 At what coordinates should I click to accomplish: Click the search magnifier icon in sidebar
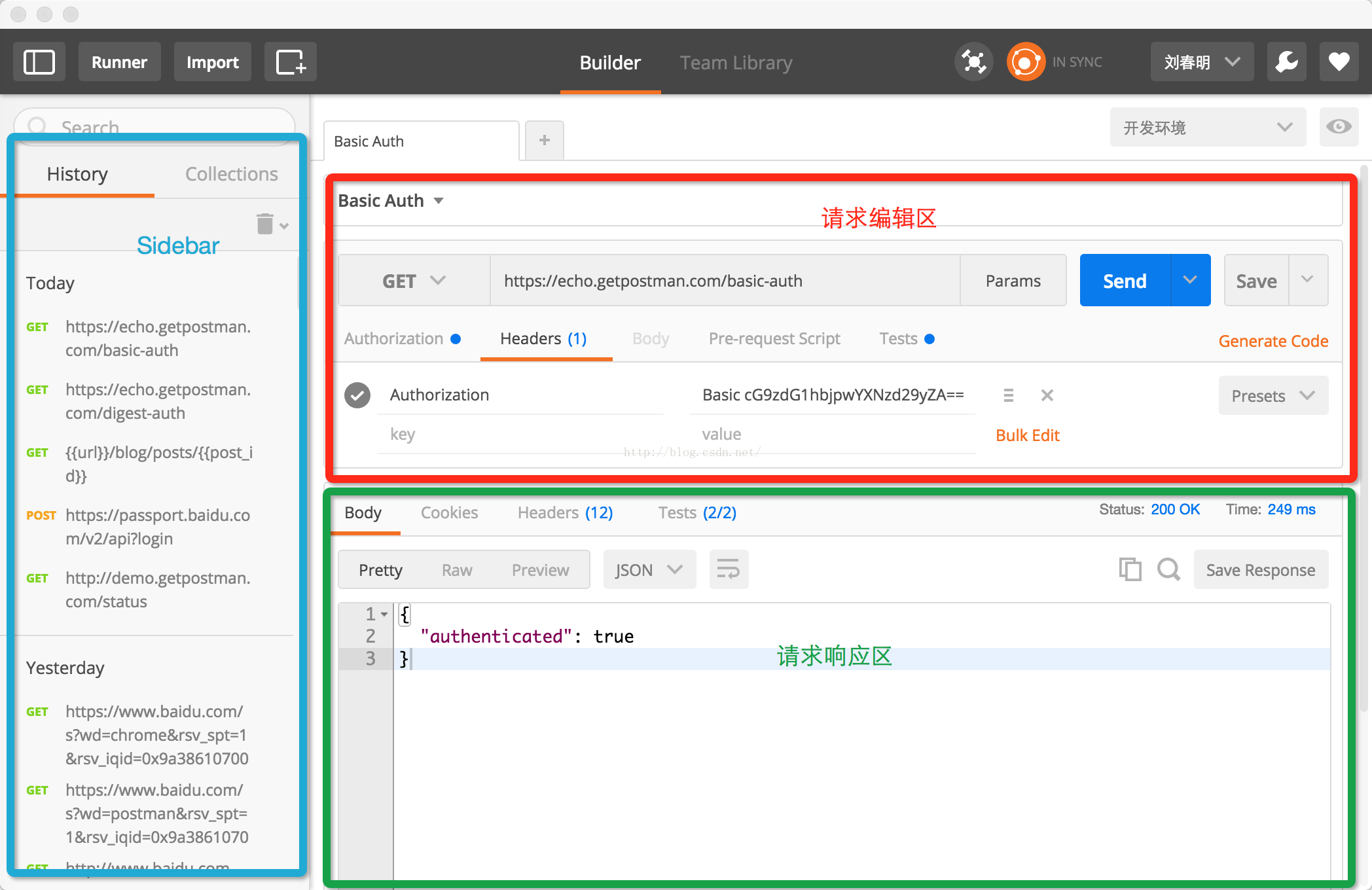pos(37,126)
